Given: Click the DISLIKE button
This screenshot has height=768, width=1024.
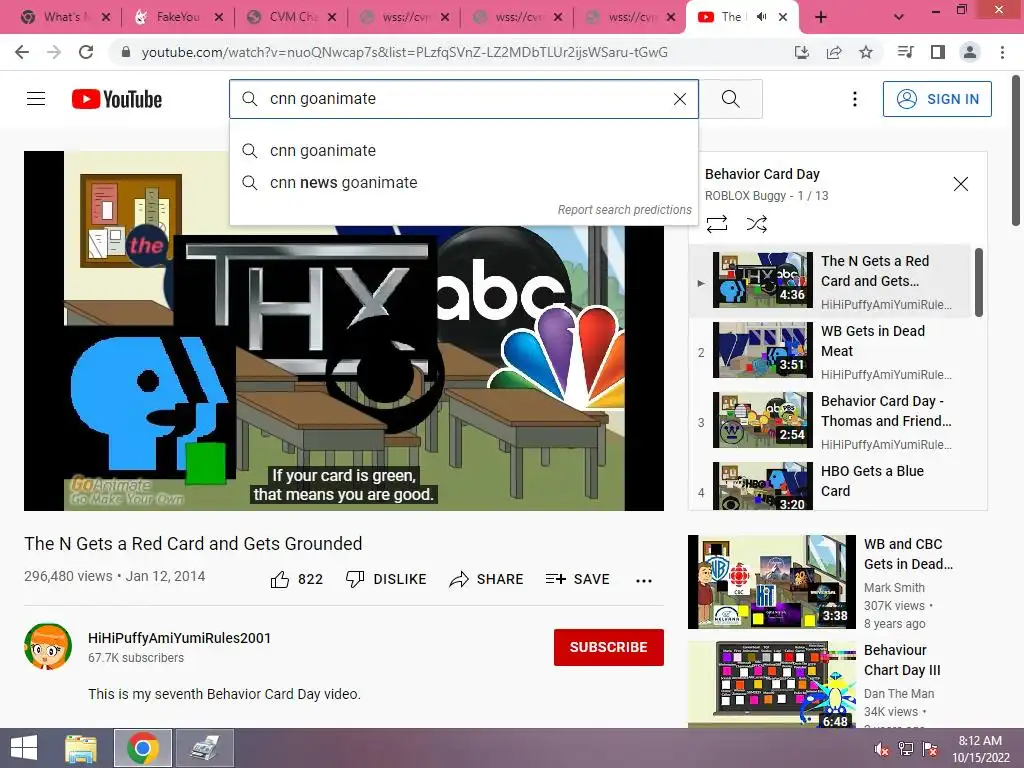Looking at the screenshot, I should pos(386,579).
